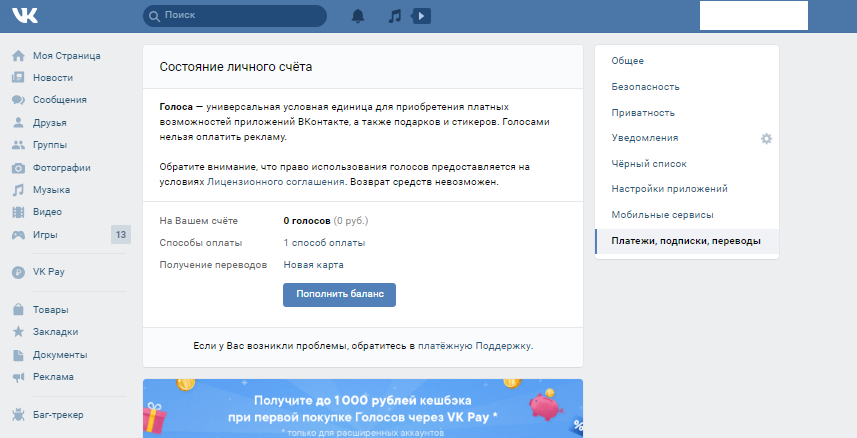Click the VK logo in the header
Viewport: 857px width, 438px height.
point(25,15)
